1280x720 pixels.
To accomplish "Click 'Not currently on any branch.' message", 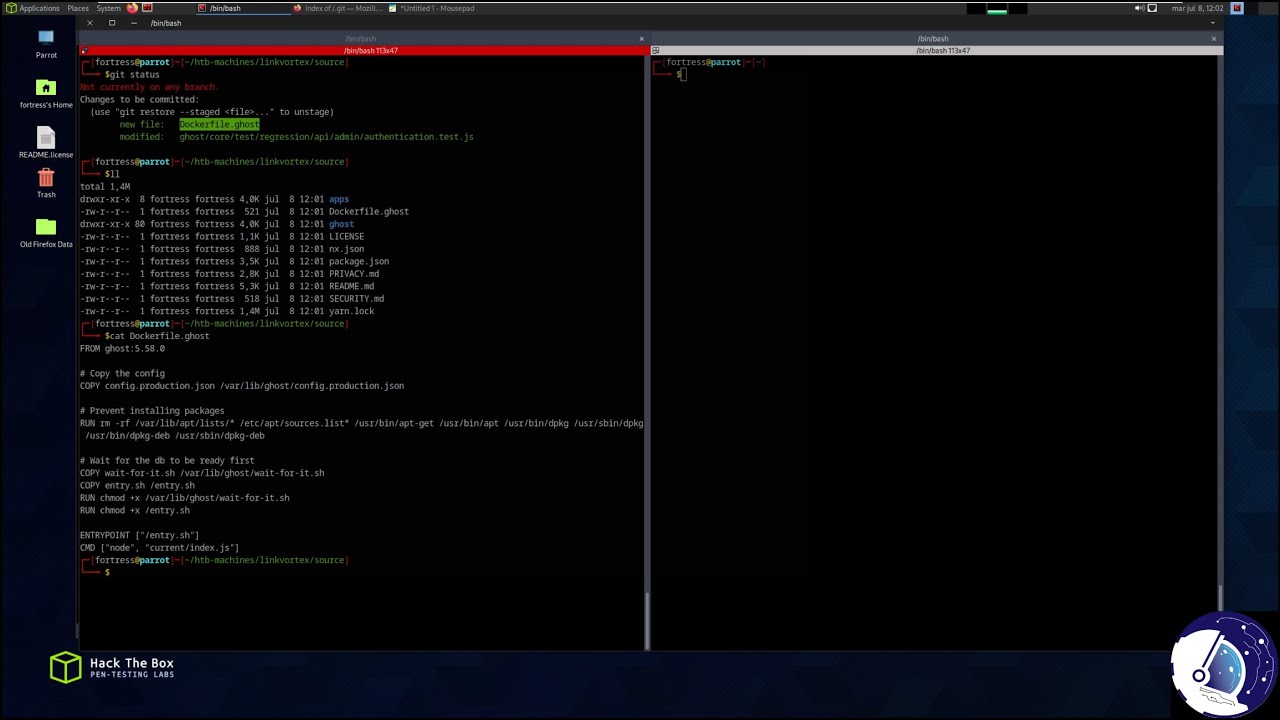I will point(149,87).
